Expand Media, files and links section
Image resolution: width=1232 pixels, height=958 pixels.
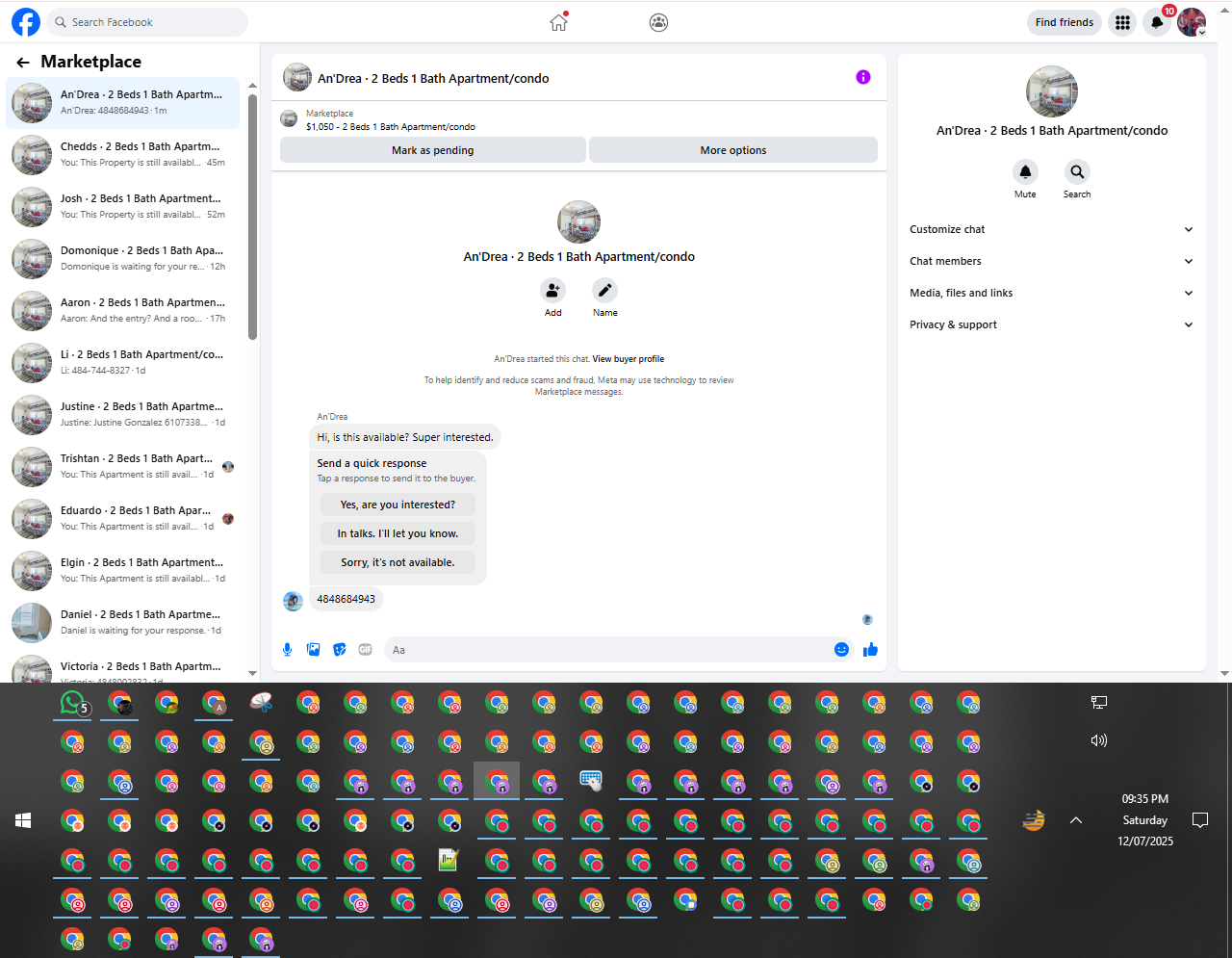pos(1052,293)
